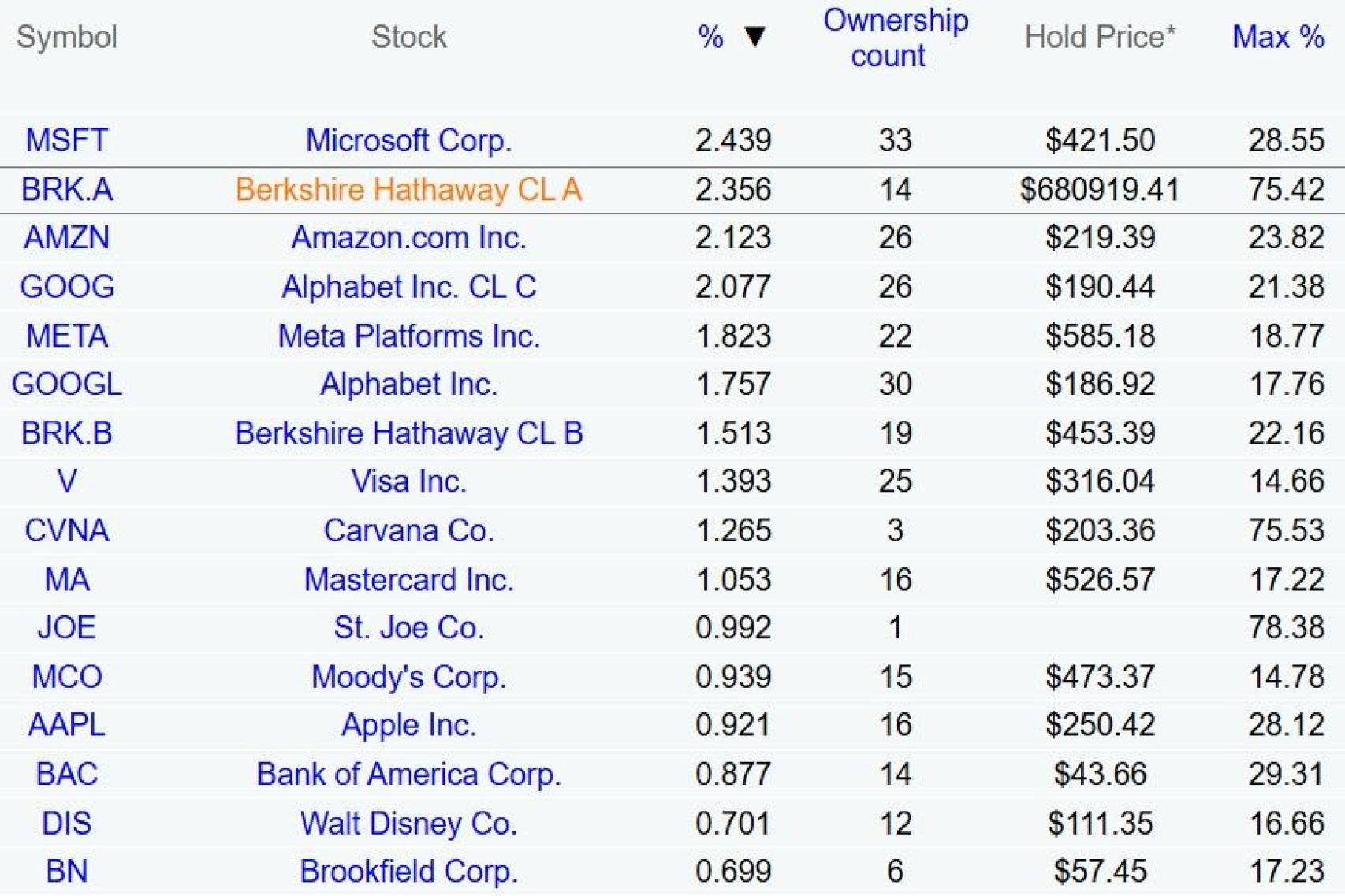Open Berkshire Hathaway CL B link
This screenshot has width=1345, height=896.
pos(408,433)
